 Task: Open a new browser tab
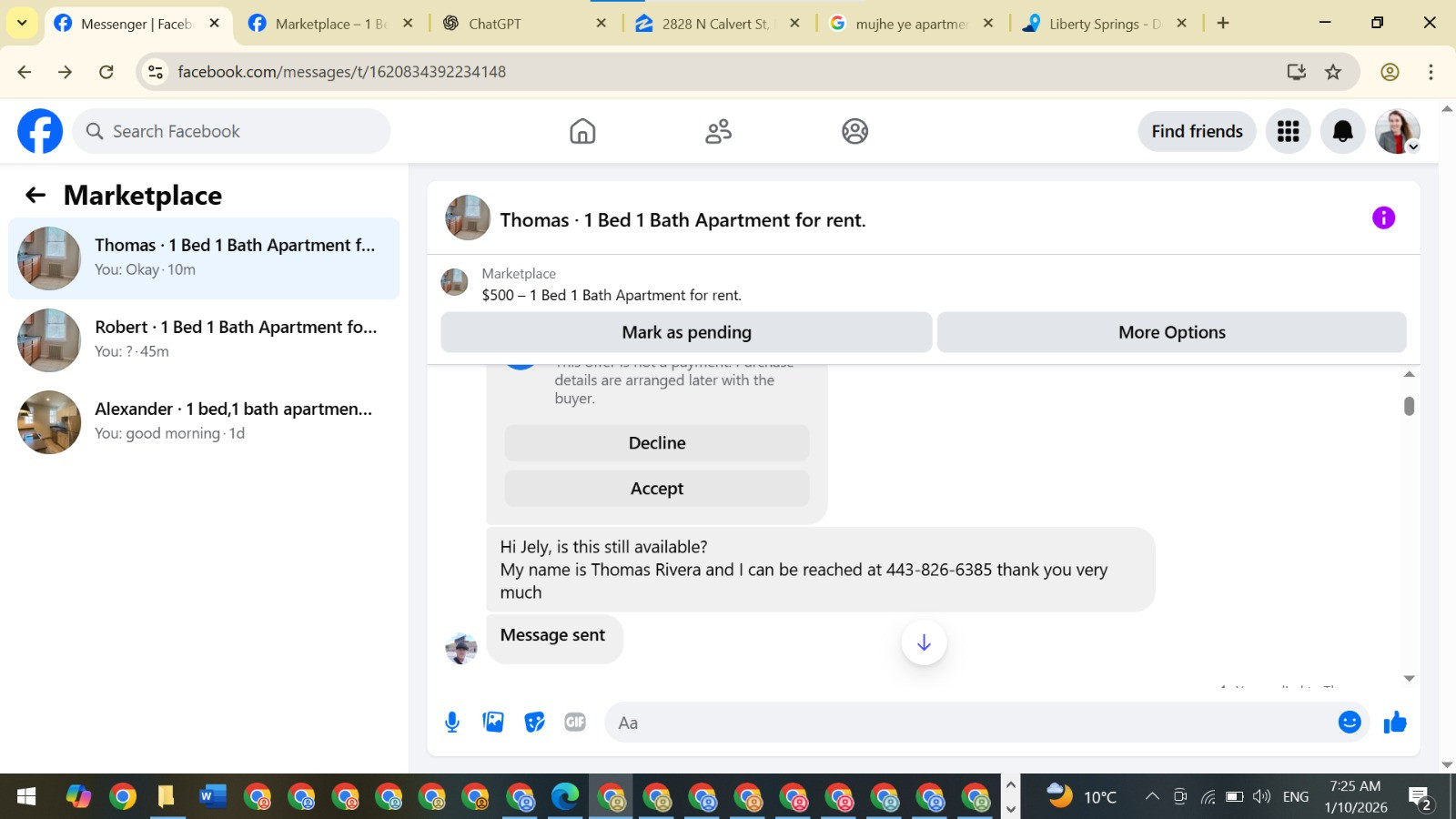(x=1223, y=24)
